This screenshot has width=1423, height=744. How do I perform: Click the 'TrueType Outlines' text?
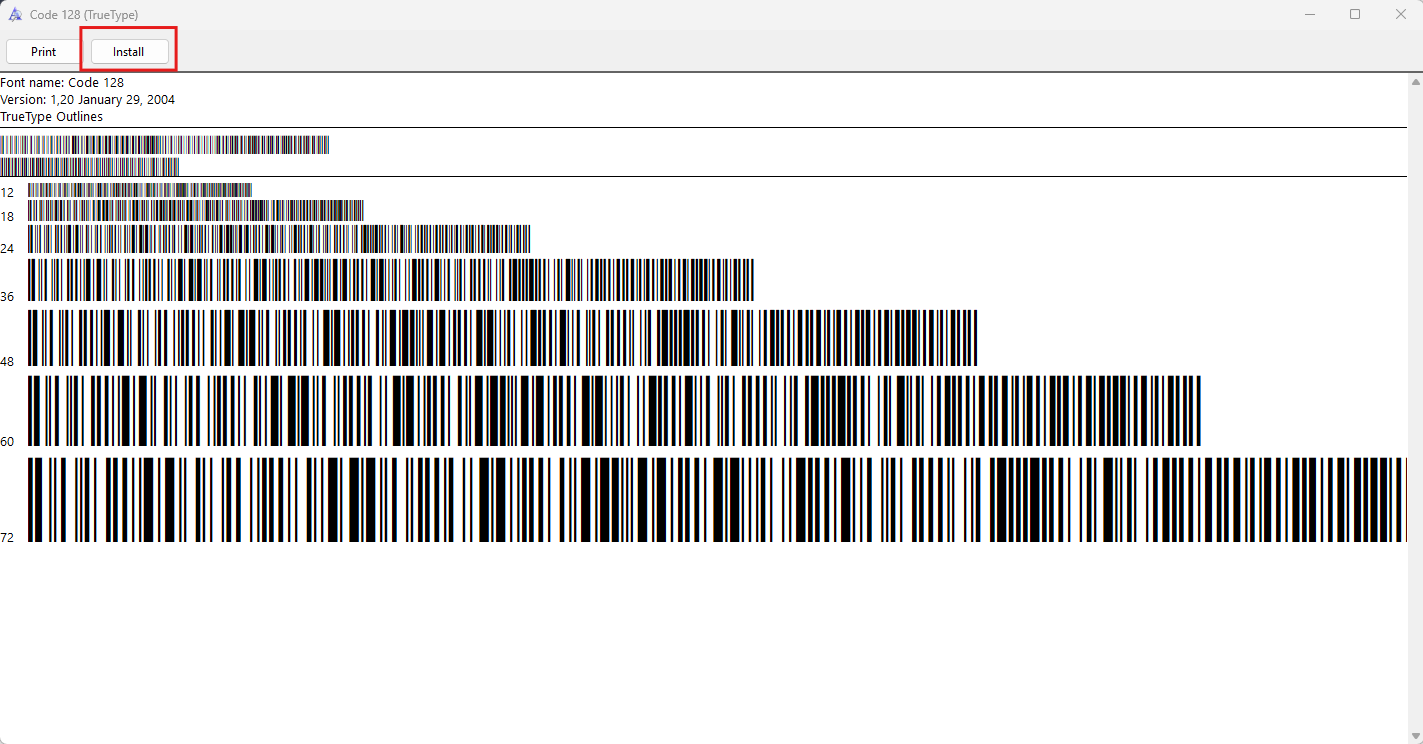click(x=52, y=117)
